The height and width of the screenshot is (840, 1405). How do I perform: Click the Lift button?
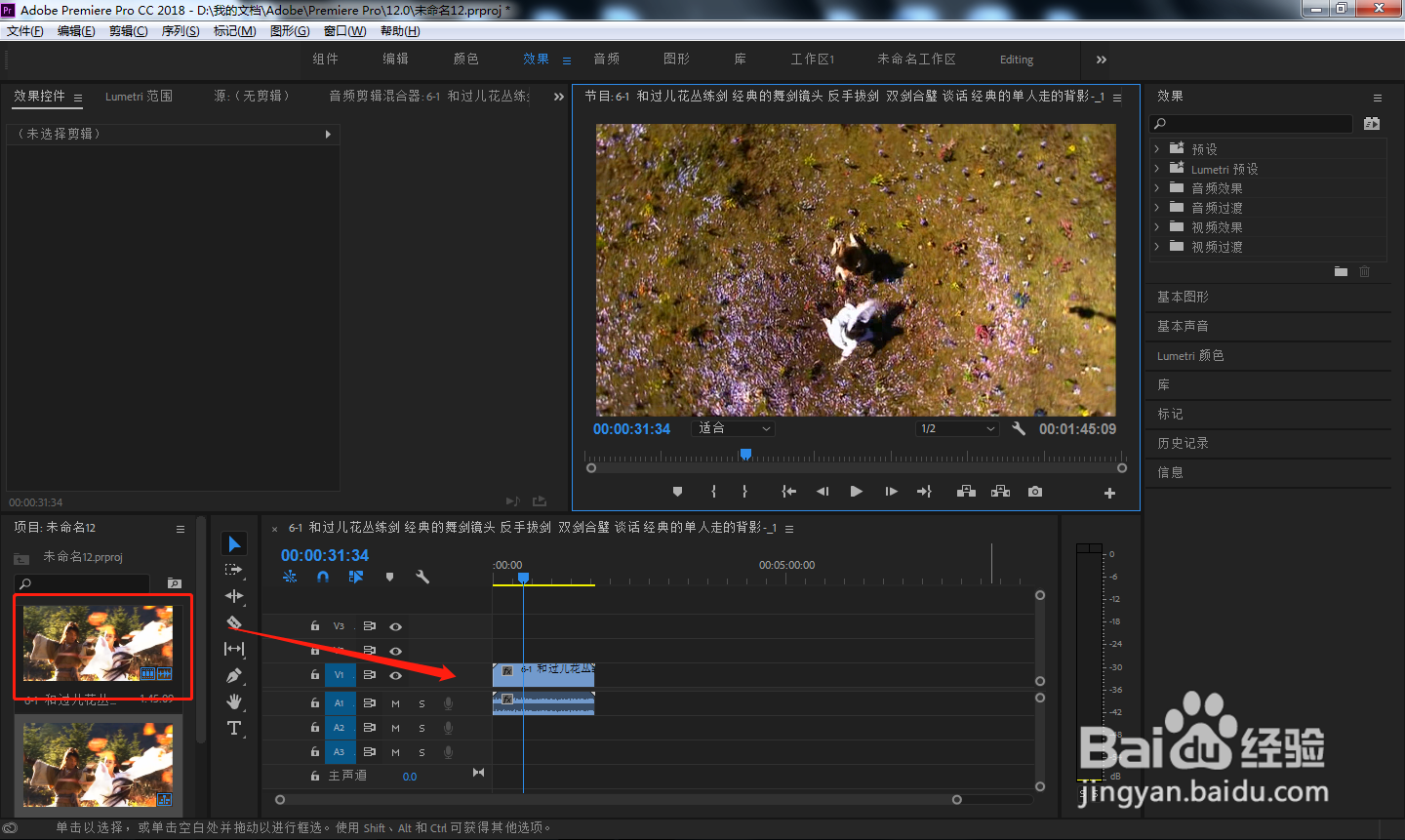coord(967,492)
